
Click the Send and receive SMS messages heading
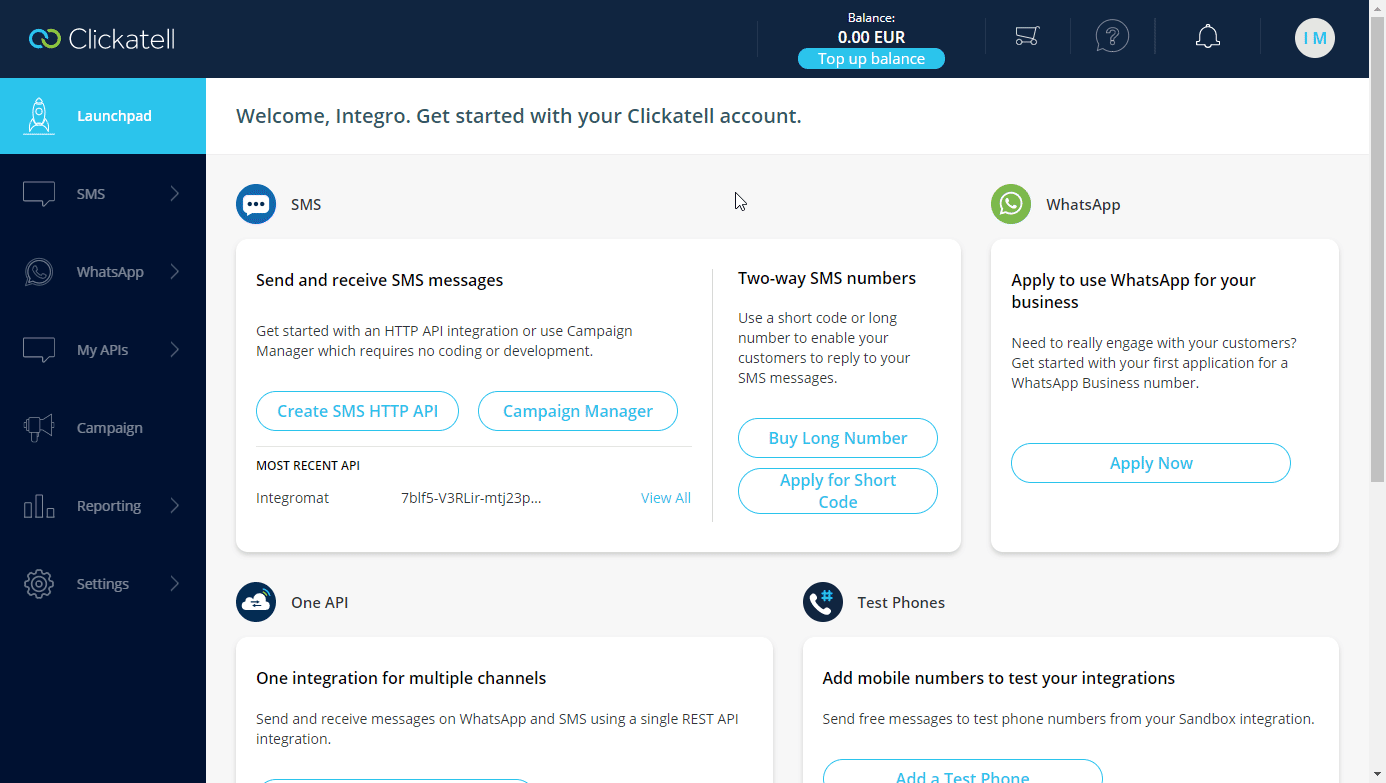tap(380, 280)
